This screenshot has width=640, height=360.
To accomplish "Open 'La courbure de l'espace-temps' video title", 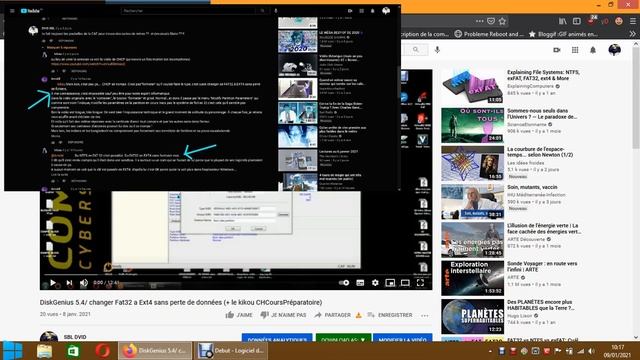I will [540, 152].
